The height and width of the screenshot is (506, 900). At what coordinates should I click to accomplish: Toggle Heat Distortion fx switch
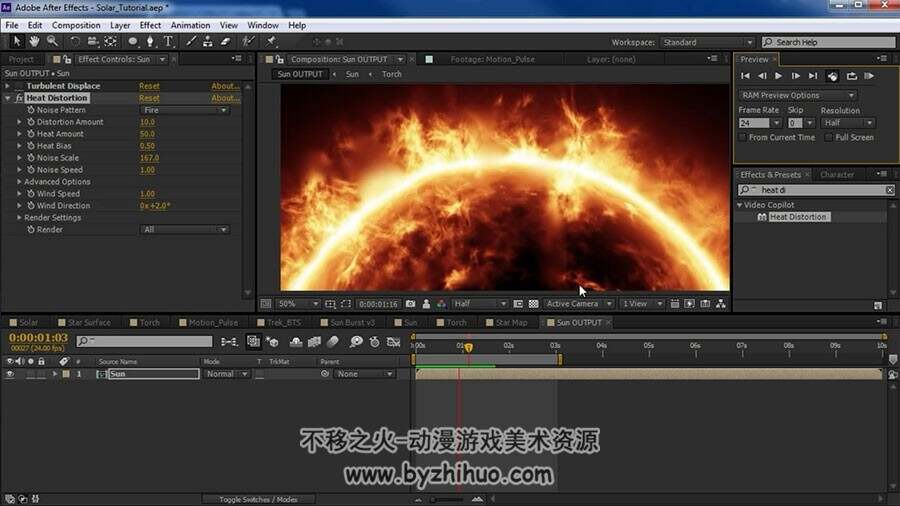click(18, 98)
